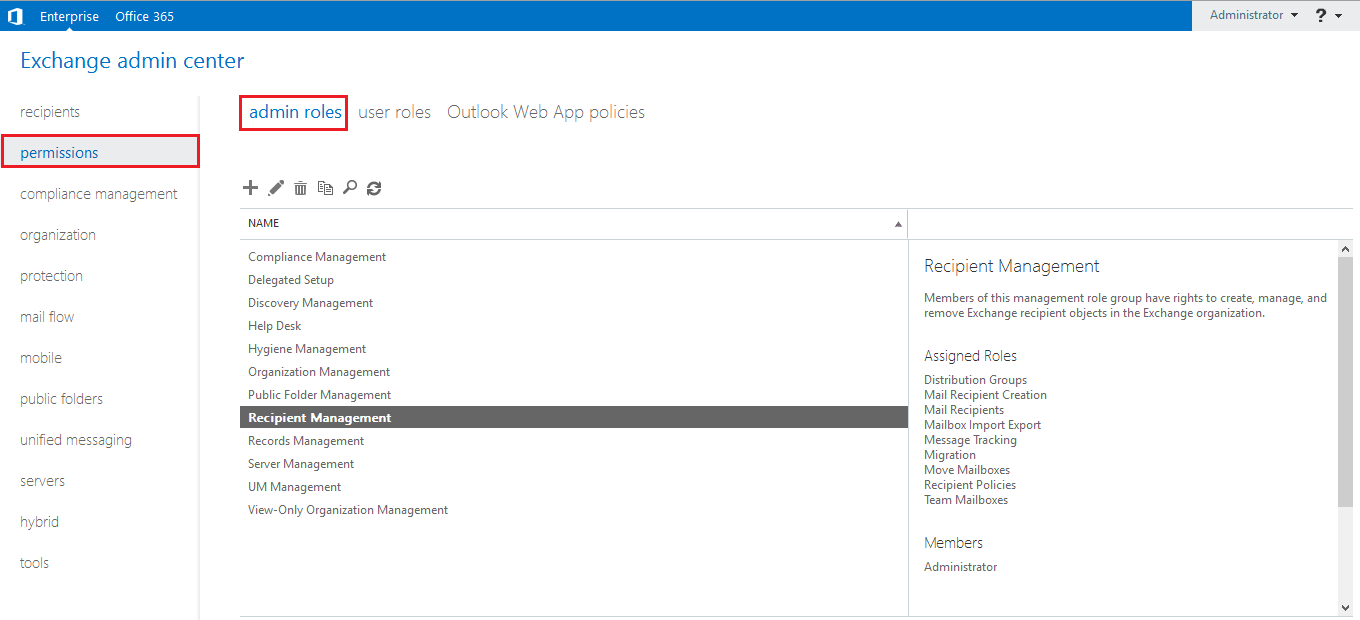Select the Help Desk role group

[274, 326]
